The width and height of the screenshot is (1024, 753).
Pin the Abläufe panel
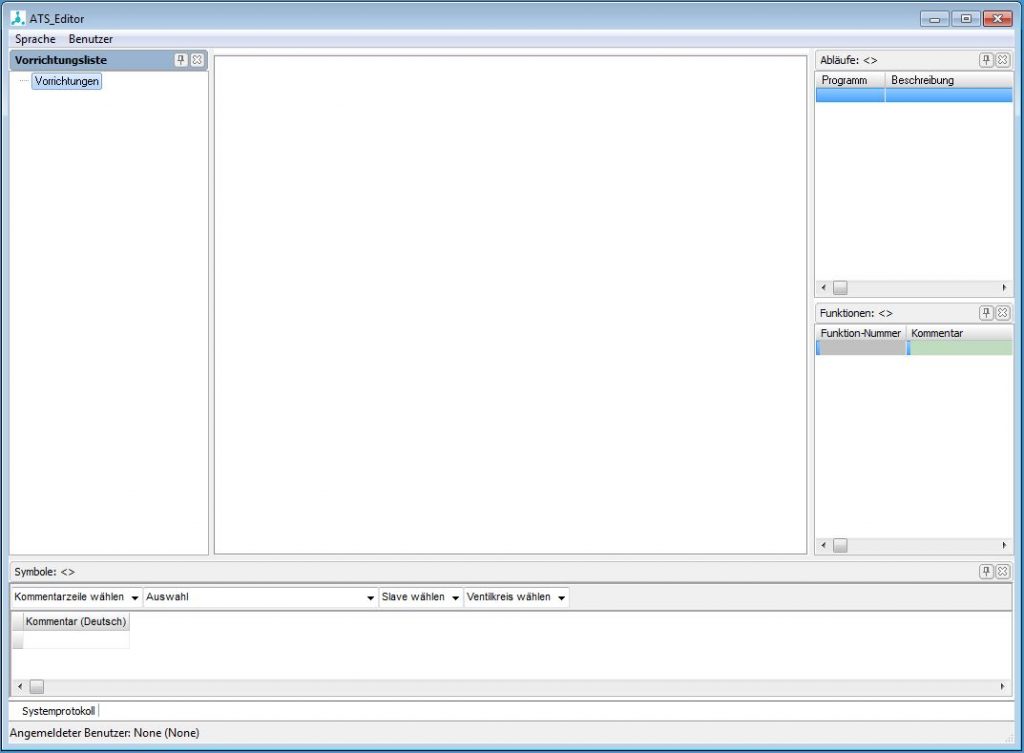[x=988, y=60]
